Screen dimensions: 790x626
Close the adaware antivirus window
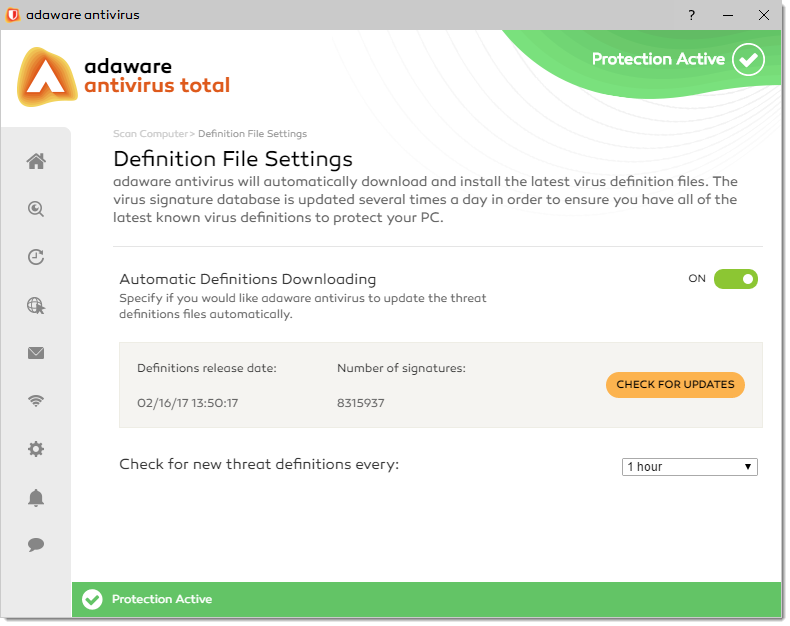pyautogui.click(x=764, y=15)
